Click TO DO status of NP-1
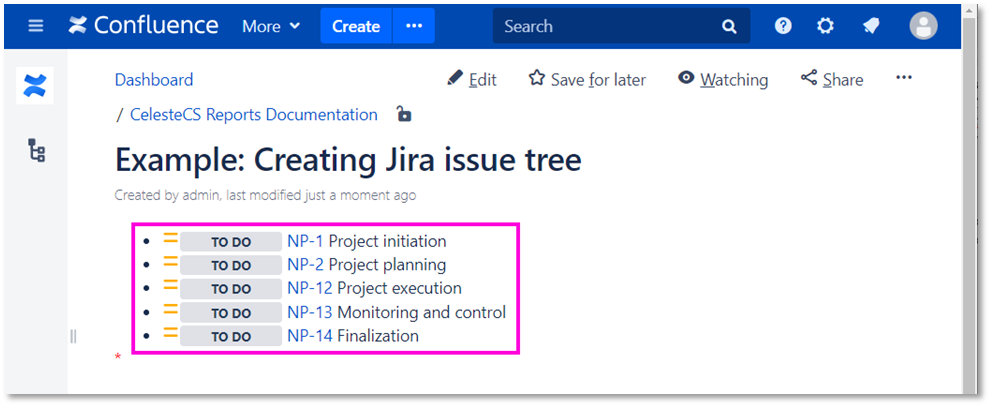 pos(231,242)
